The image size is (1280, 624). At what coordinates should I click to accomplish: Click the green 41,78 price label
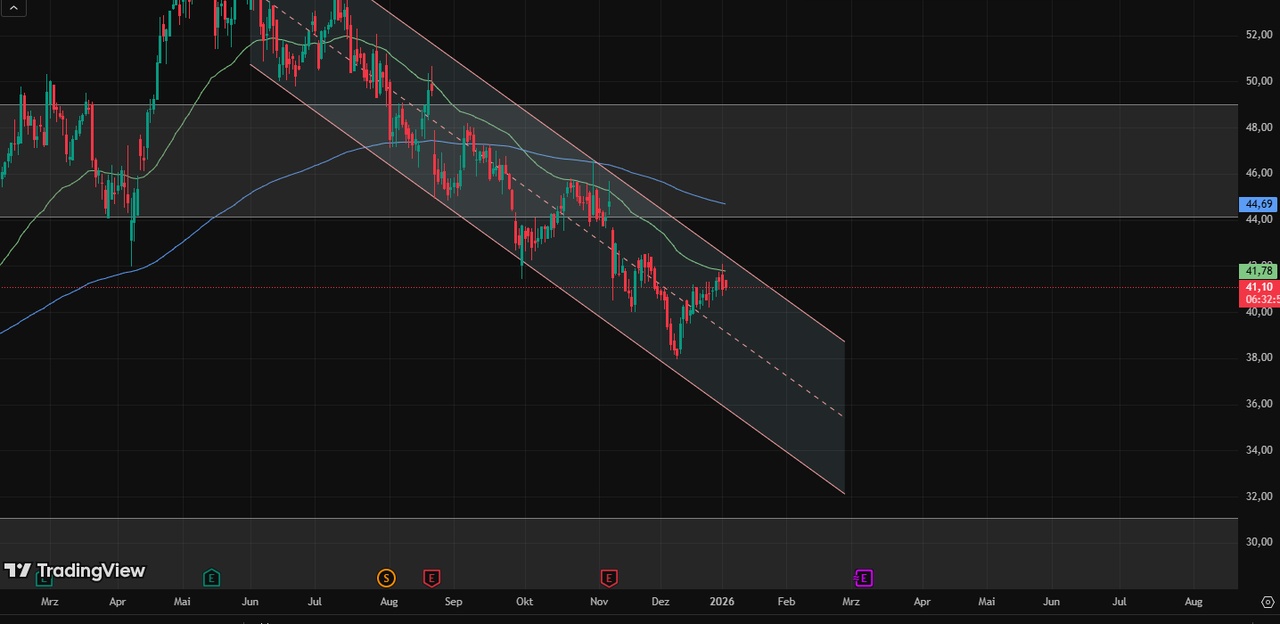click(x=1258, y=270)
